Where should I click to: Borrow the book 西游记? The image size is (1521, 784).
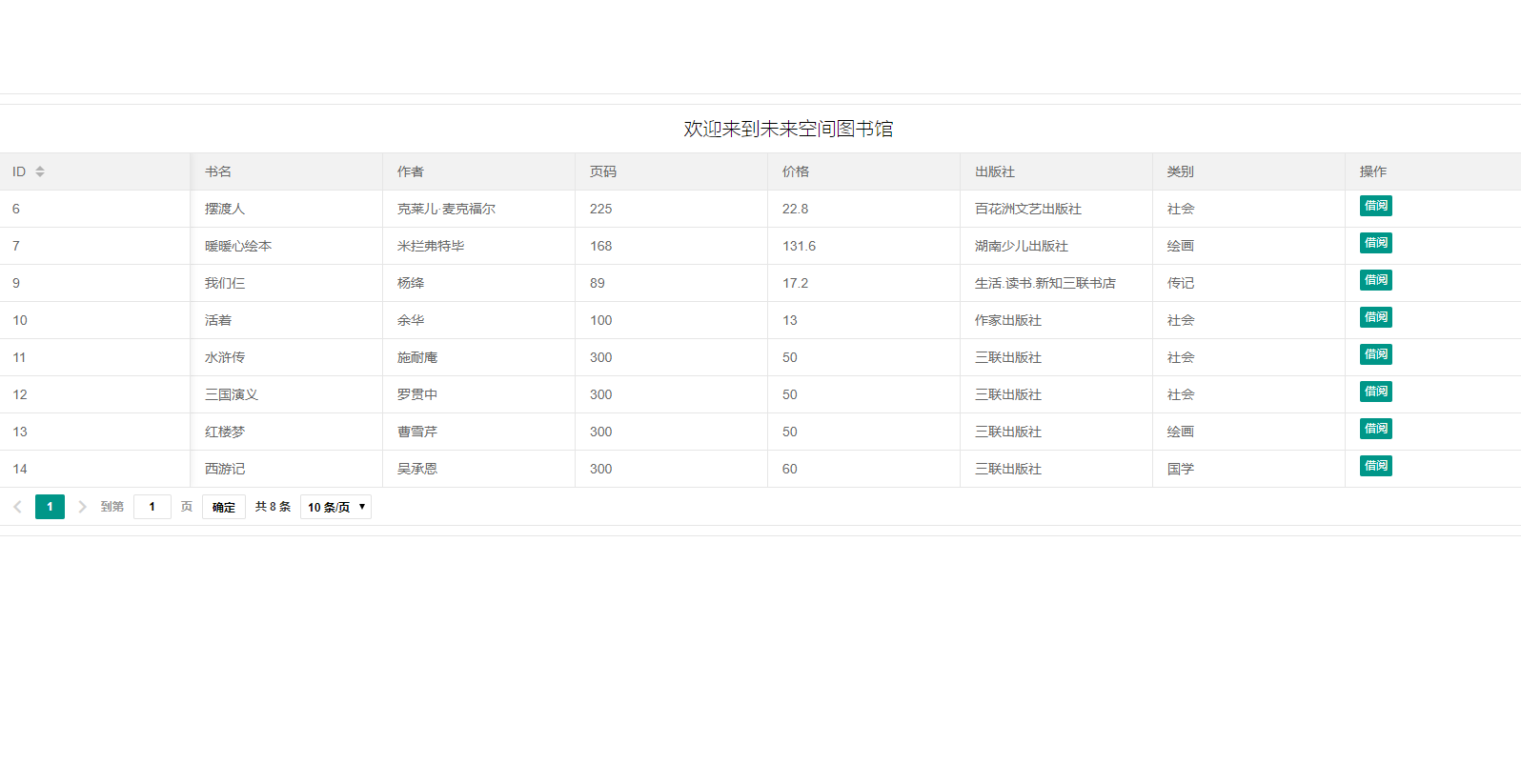click(1375, 466)
